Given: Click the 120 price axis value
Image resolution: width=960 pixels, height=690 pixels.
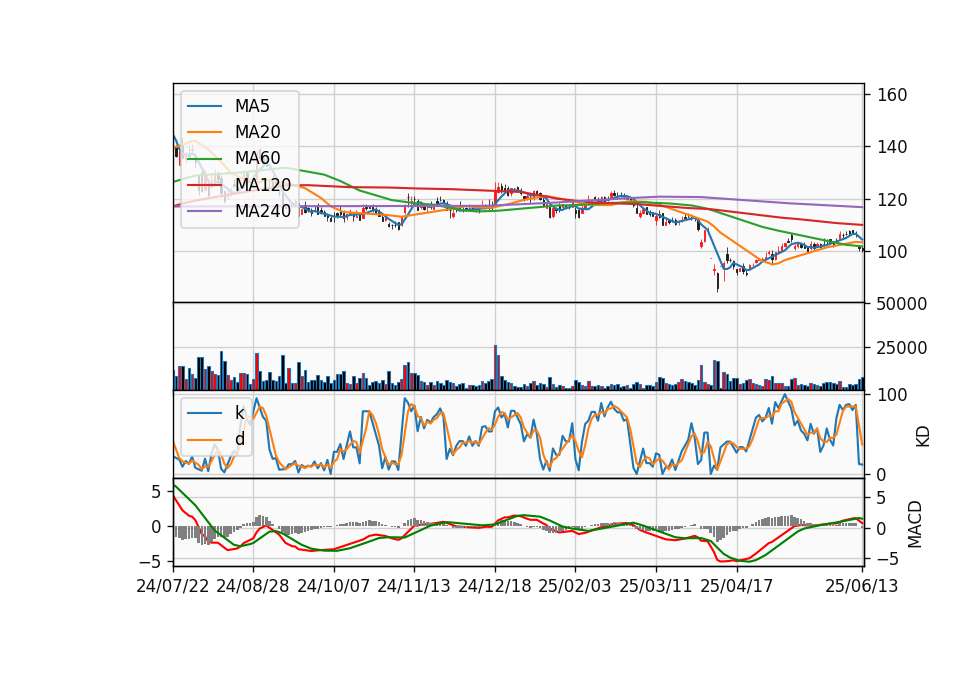Looking at the screenshot, I should pos(892,200).
